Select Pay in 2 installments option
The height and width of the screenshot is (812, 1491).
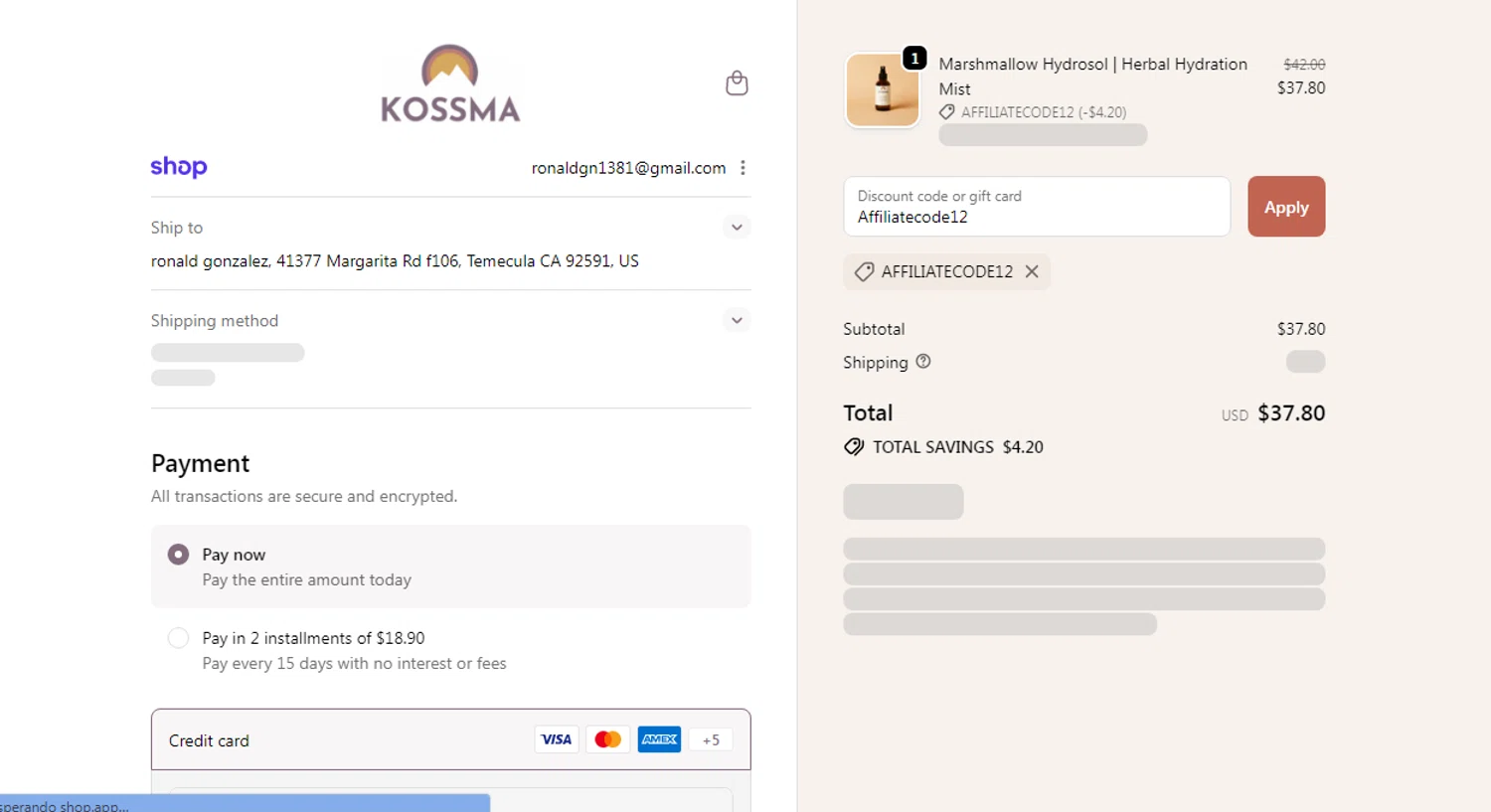(x=178, y=637)
